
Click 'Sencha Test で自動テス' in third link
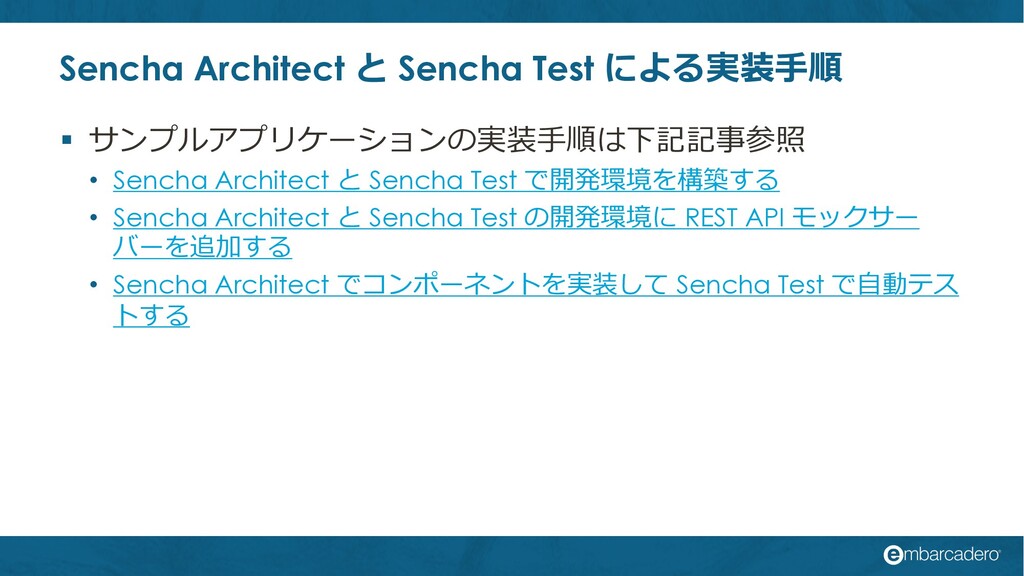pyautogui.click(x=817, y=285)
